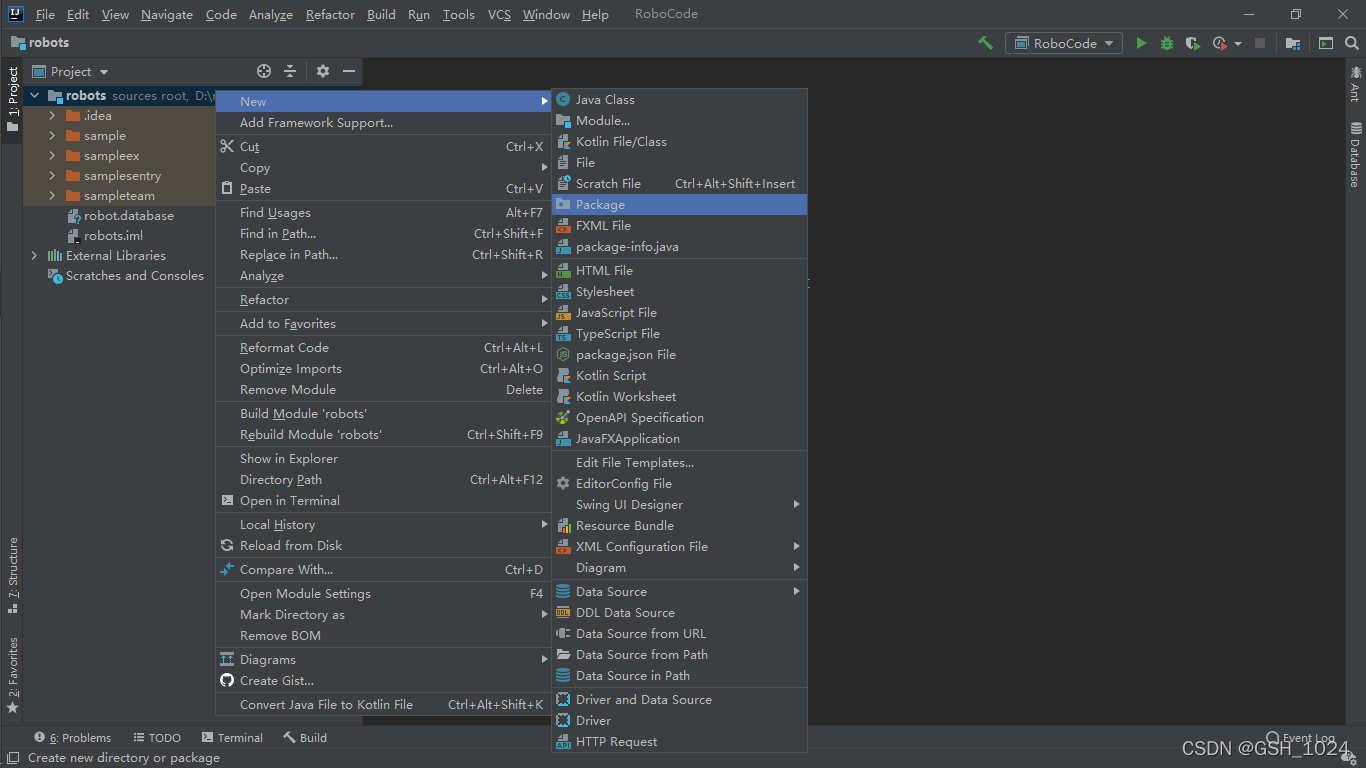
Task: Select Package in New submenu
Action: coord(680,204)
